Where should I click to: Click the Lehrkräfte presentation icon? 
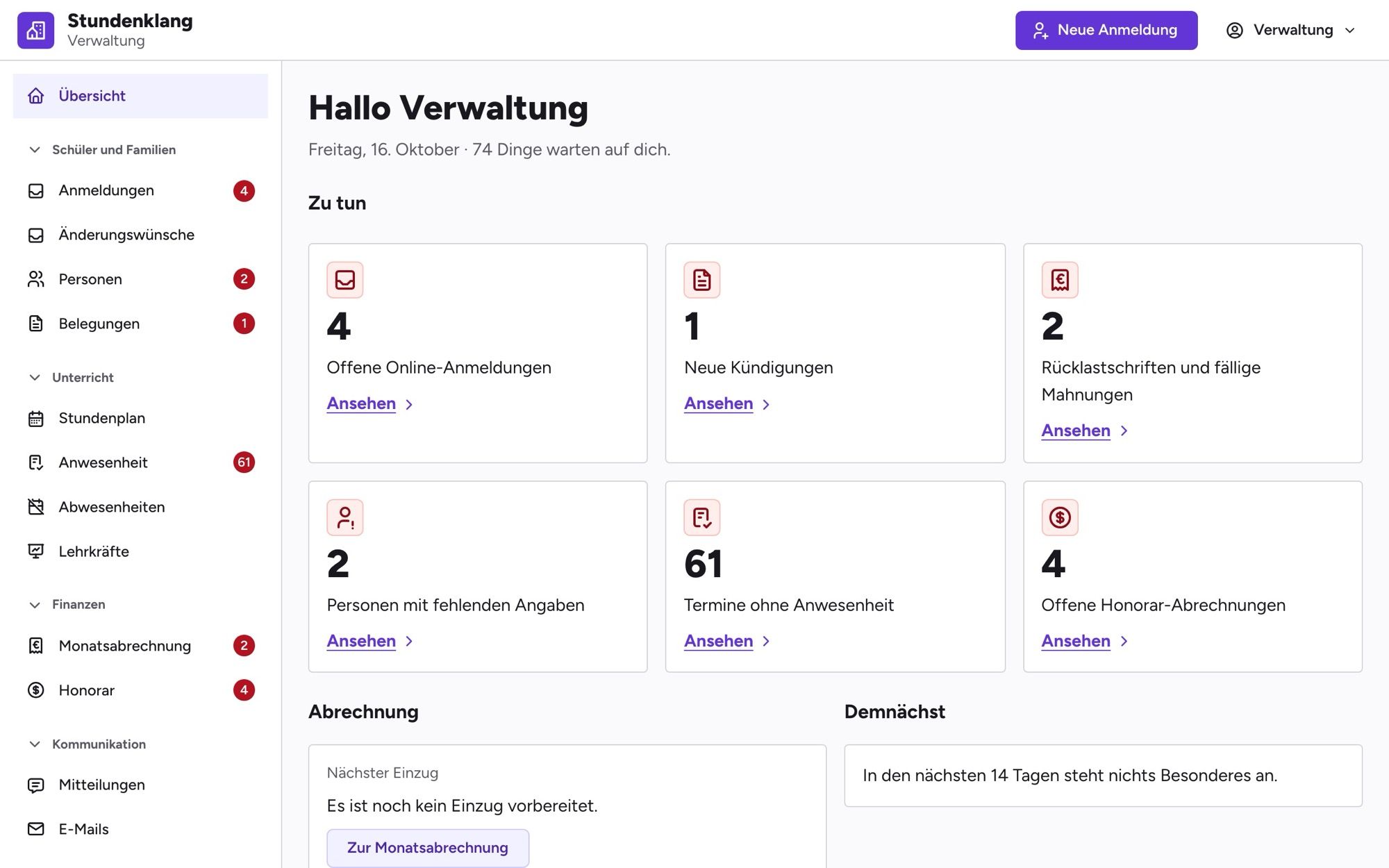[x=35, y=551]
